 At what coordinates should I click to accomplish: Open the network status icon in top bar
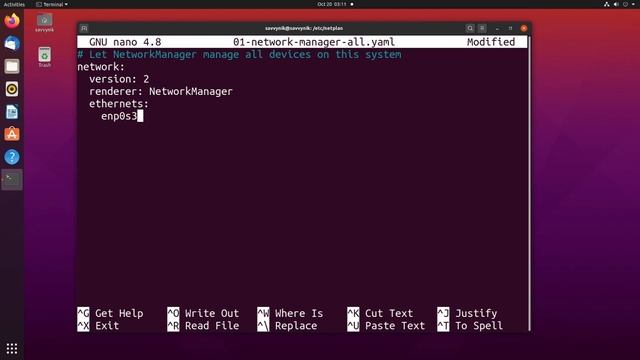(607, 4)
